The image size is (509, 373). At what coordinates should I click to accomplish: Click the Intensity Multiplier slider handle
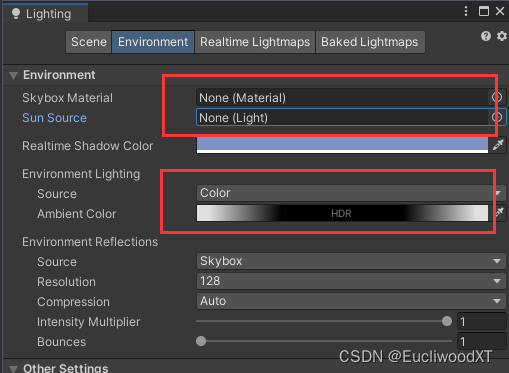pyautogui.click(x=447, y=321)
